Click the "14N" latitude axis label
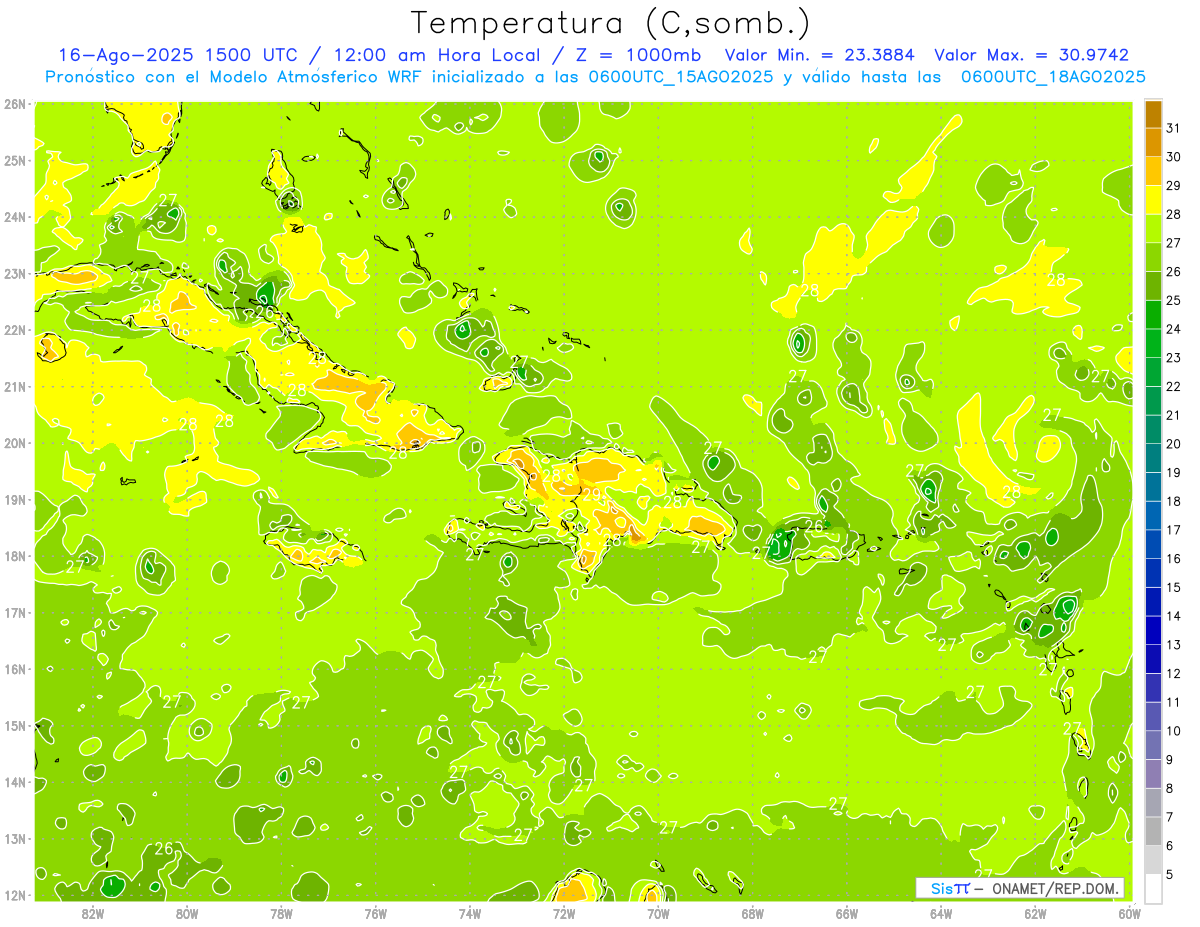 click(x=14, y=782)
